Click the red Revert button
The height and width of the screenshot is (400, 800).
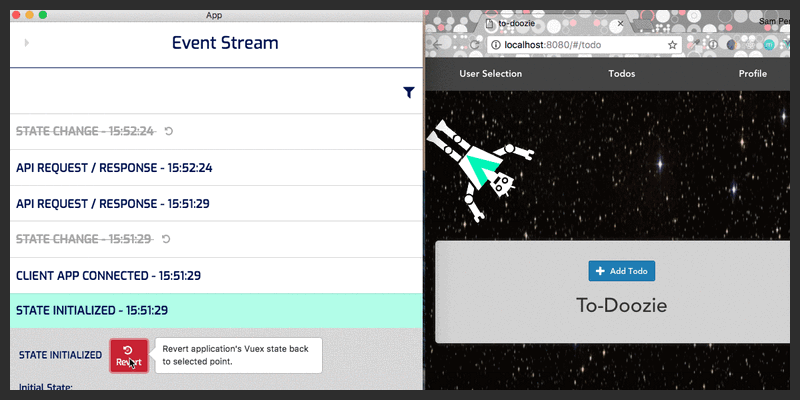(129, 356)
